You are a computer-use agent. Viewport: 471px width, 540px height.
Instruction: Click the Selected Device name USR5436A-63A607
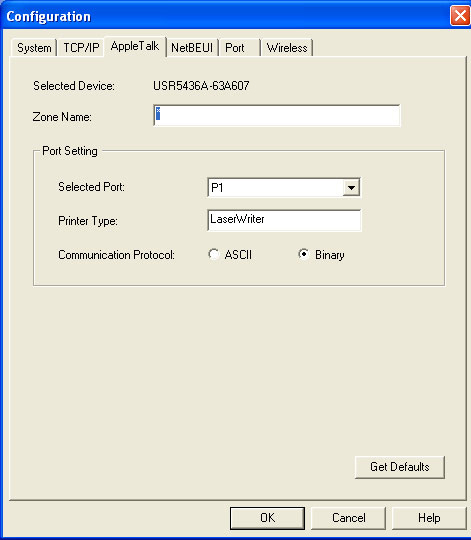click(201, 86)
